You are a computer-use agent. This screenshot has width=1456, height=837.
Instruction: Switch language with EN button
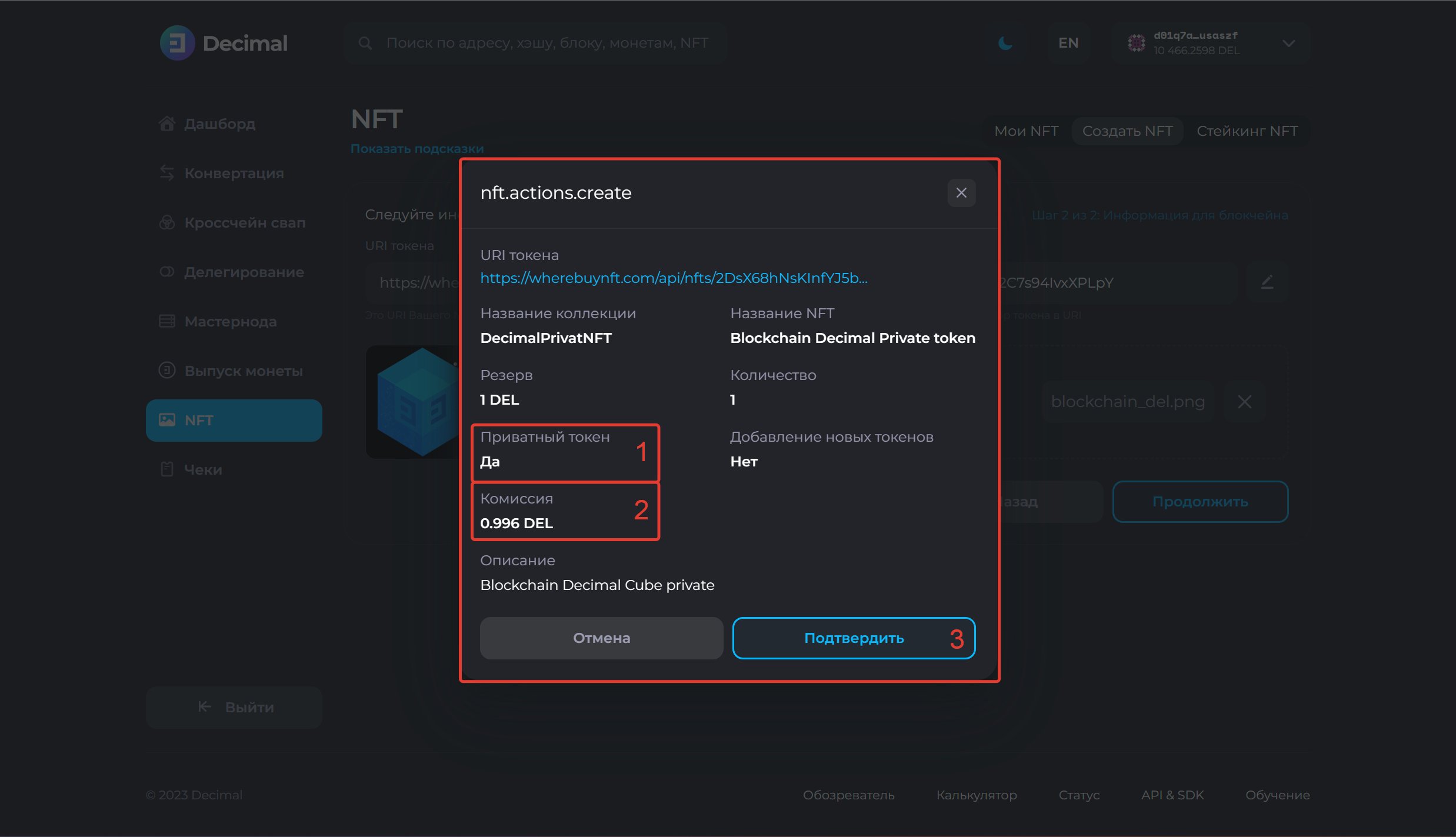(x=1068, y=43)
